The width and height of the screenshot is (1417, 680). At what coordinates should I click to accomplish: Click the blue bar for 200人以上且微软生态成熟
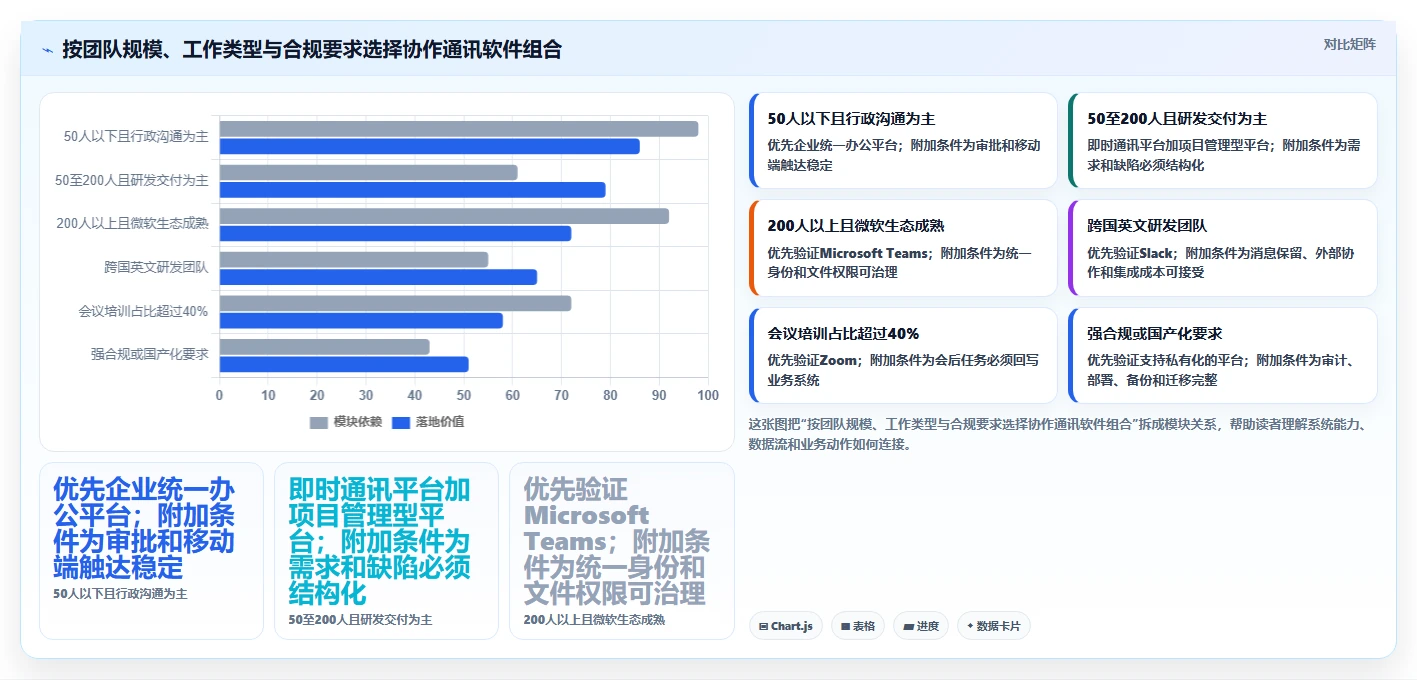[396, 233]
